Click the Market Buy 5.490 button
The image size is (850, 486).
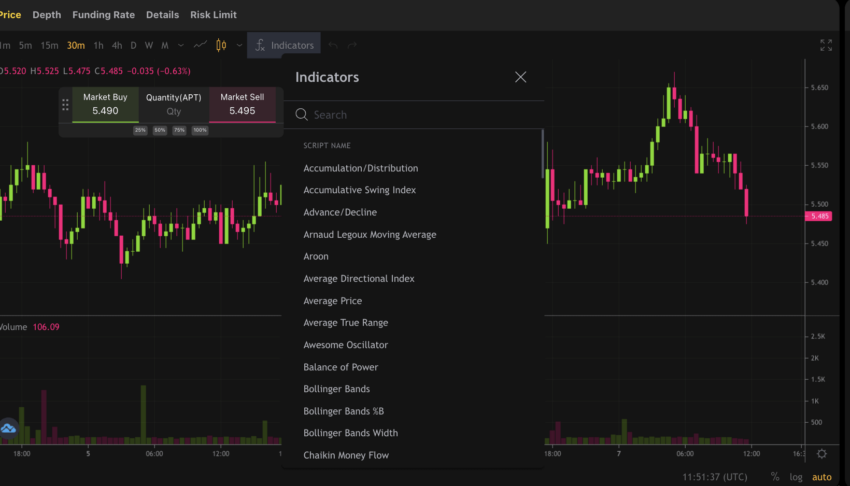point(105,105)
